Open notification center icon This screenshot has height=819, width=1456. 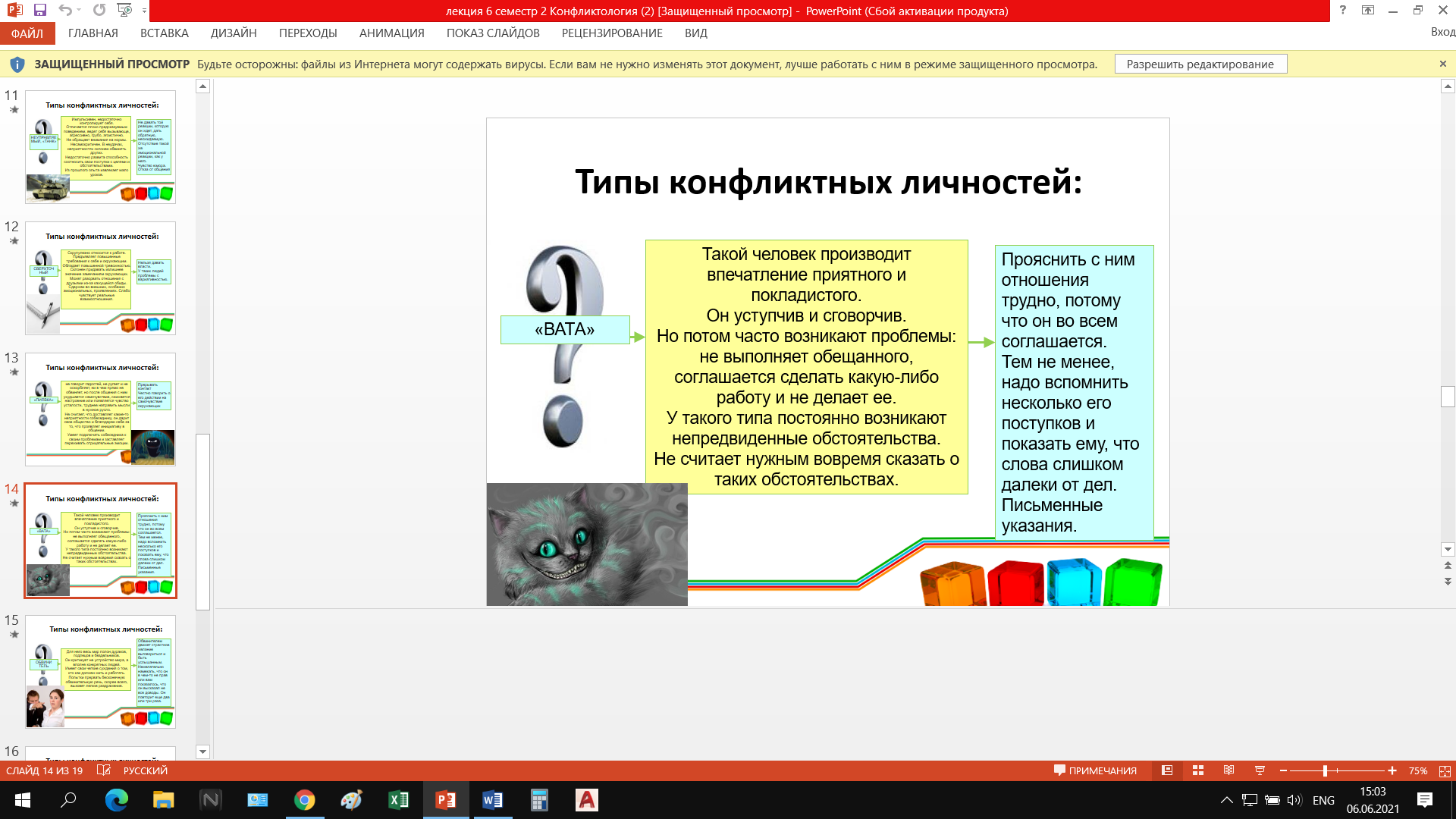point(1425,800)
